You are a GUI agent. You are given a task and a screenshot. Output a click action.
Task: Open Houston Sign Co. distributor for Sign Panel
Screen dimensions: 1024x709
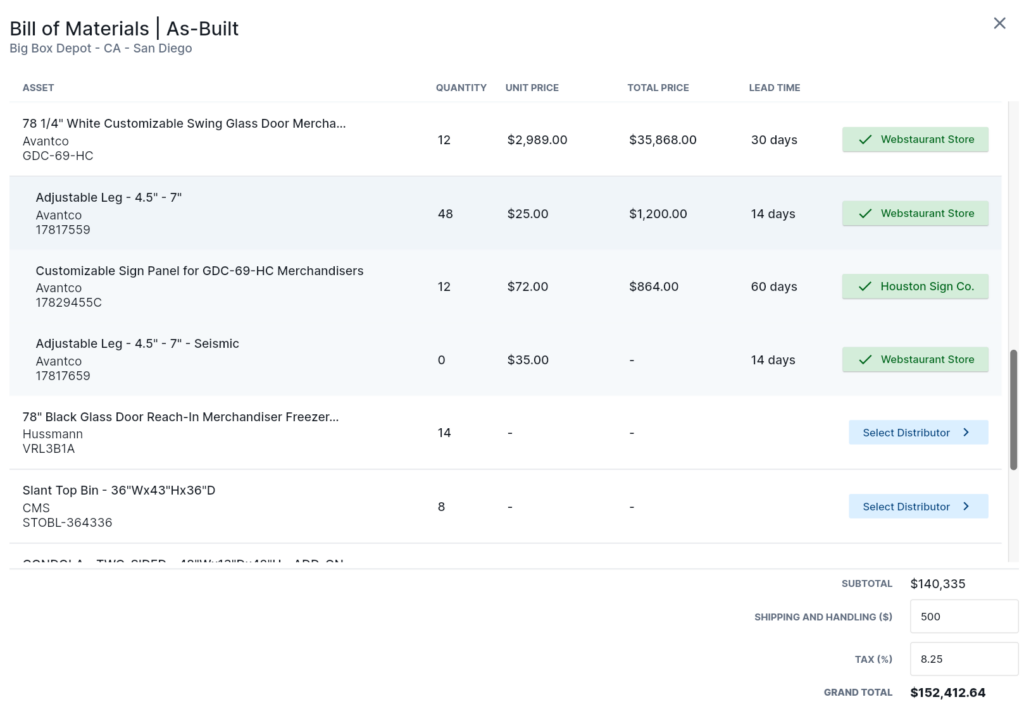[915, 286]
